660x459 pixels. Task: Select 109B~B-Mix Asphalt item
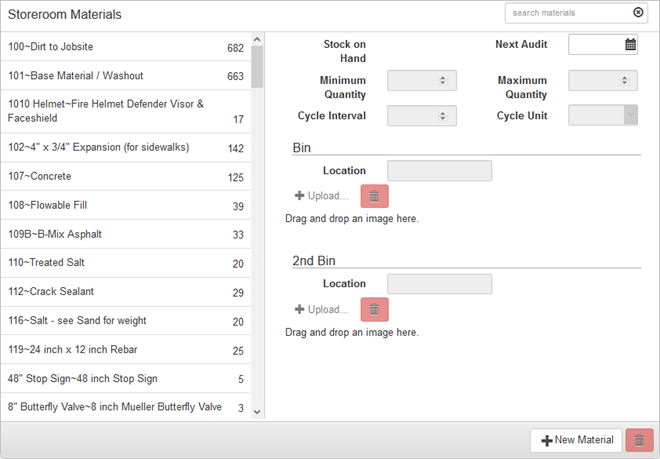[x=125, y=234]
